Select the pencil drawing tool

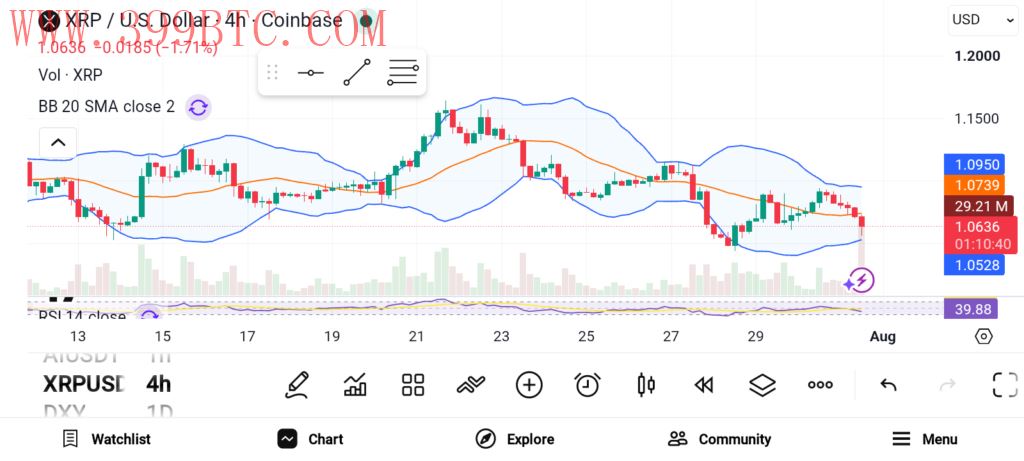297,385
